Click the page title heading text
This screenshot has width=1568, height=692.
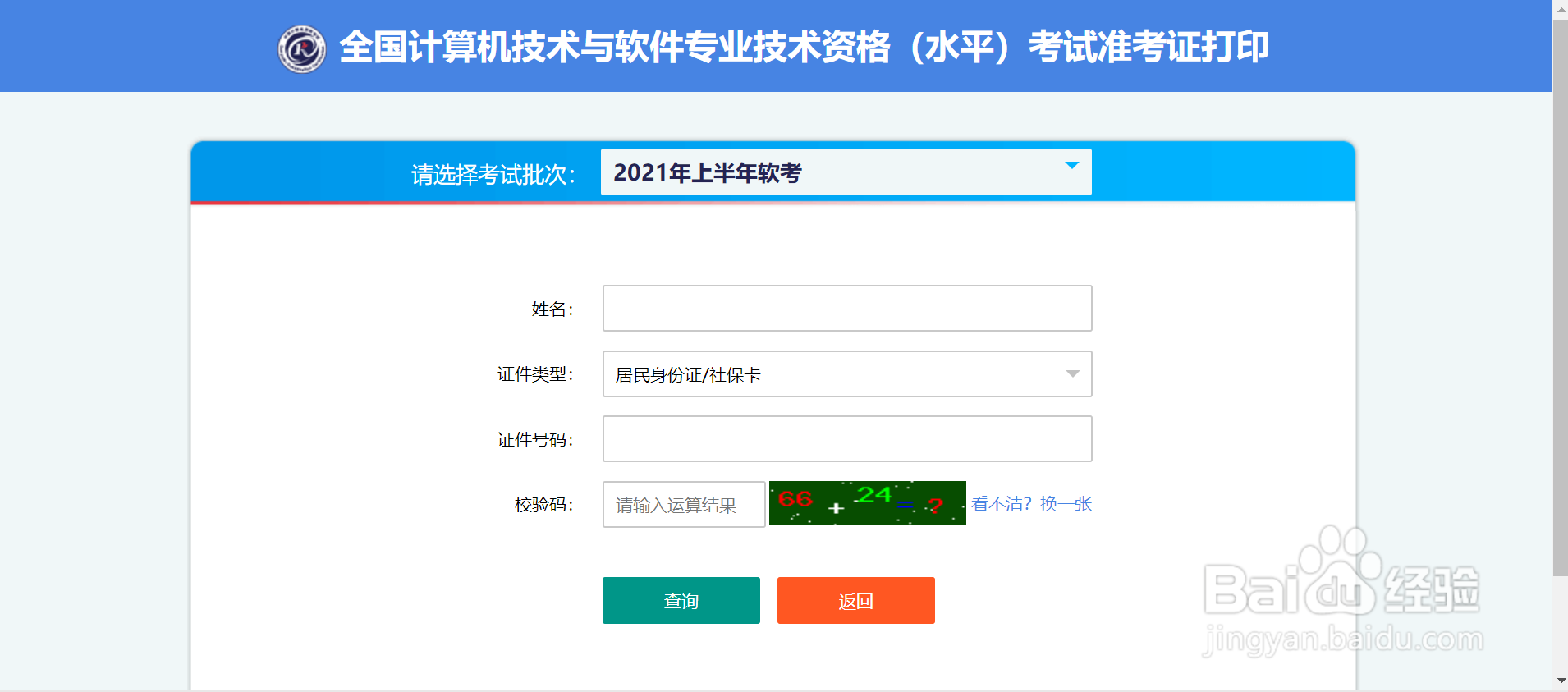(x=805, y=47)
